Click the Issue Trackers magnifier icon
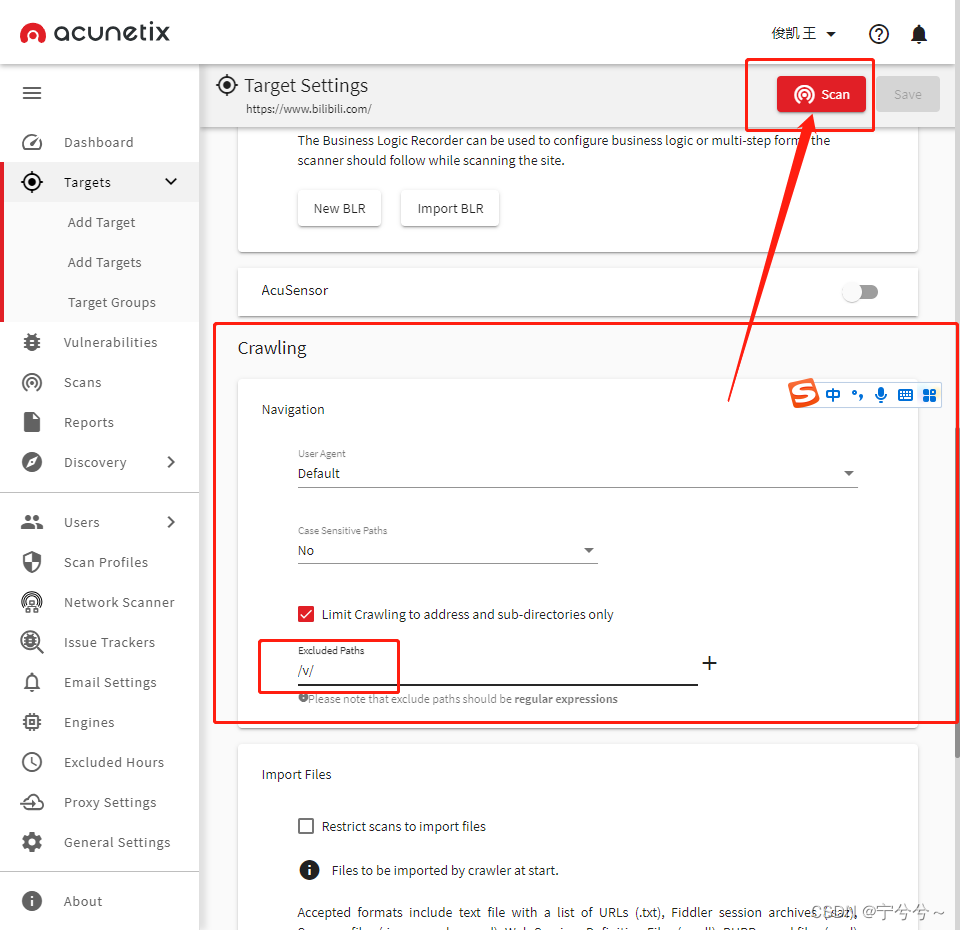This screenshot has height=930, width=960. [x=32, y=642]
